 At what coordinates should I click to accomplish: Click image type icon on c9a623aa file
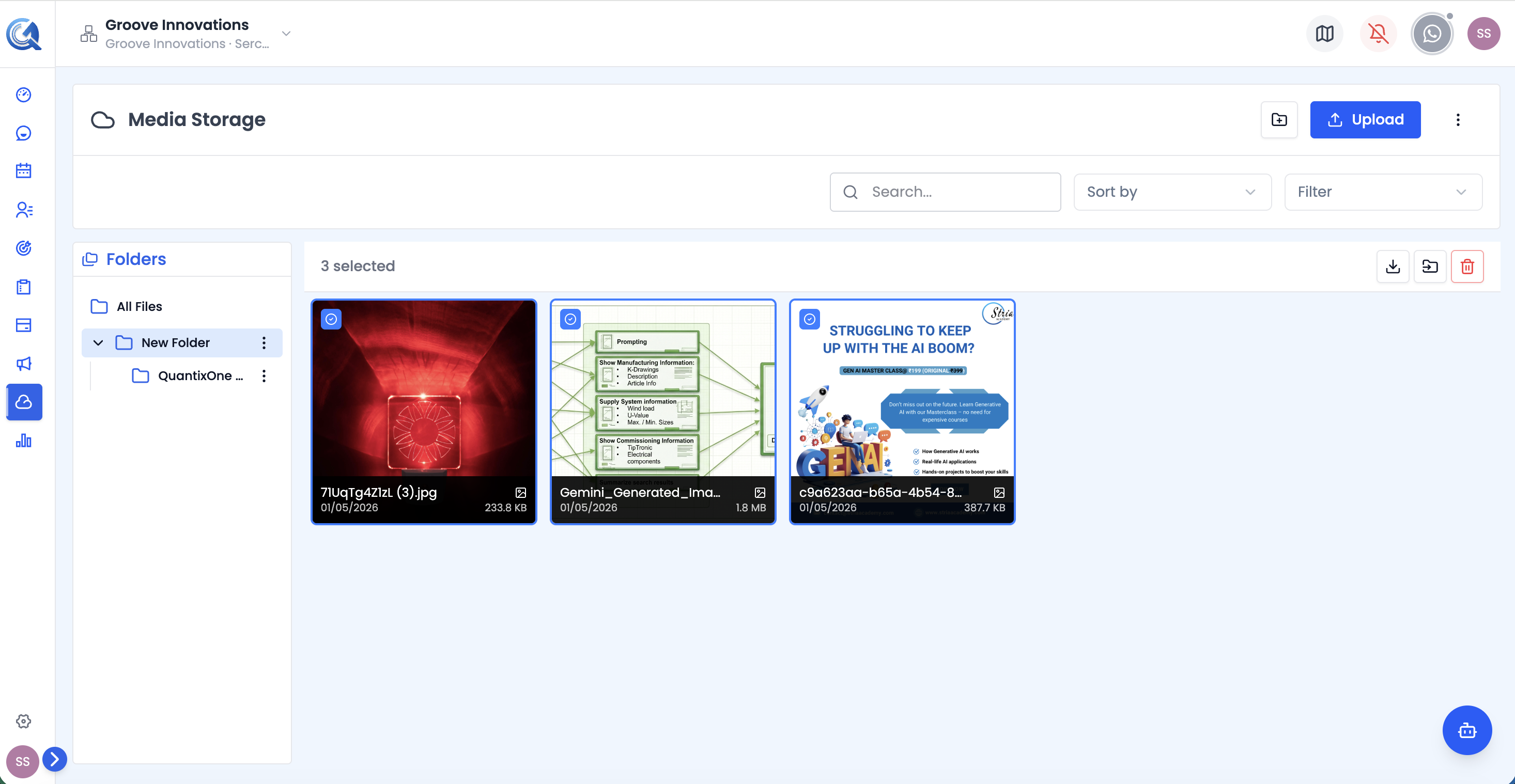click(999, 493)
